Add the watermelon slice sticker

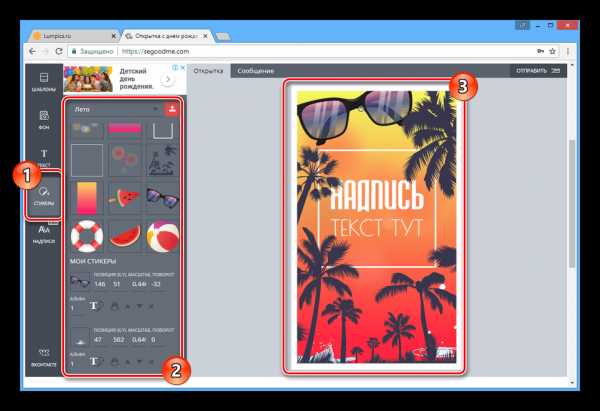click(125, 236)
